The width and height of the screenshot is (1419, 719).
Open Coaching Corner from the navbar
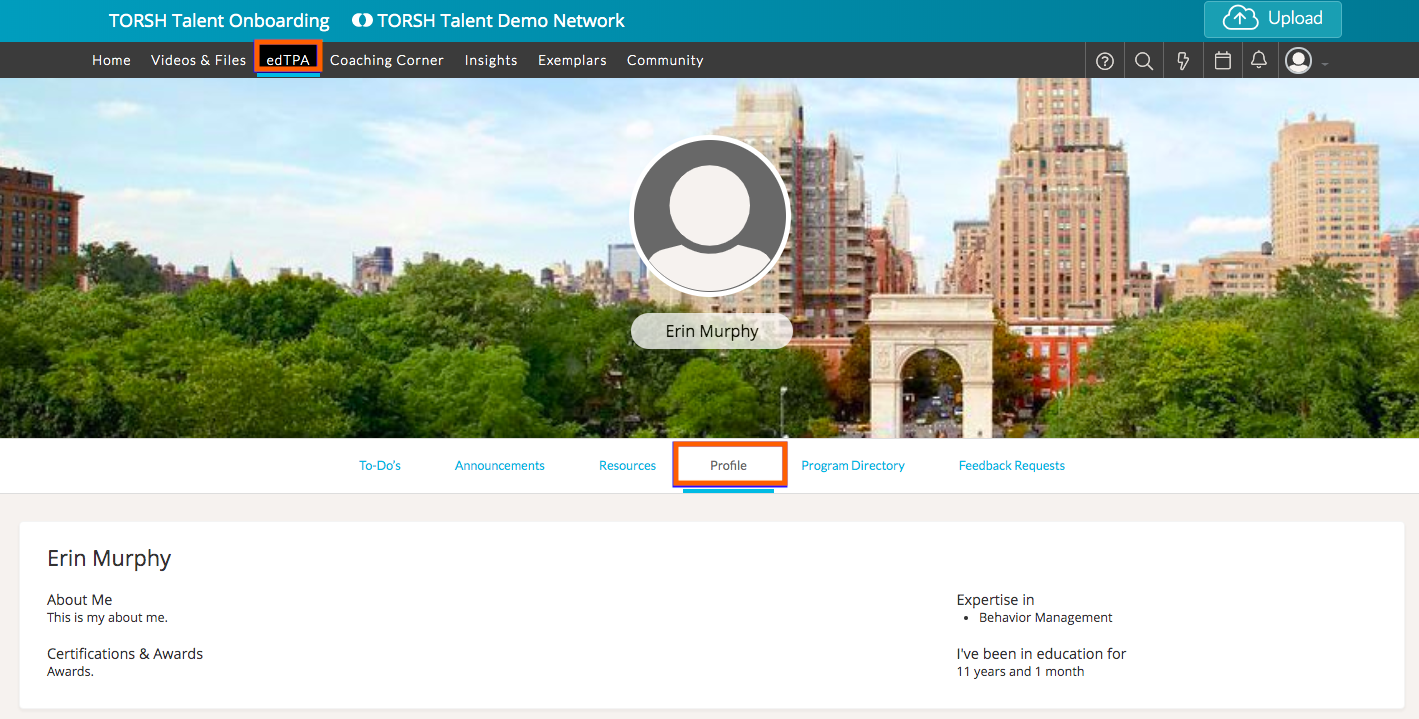click(x=386, y=60)
